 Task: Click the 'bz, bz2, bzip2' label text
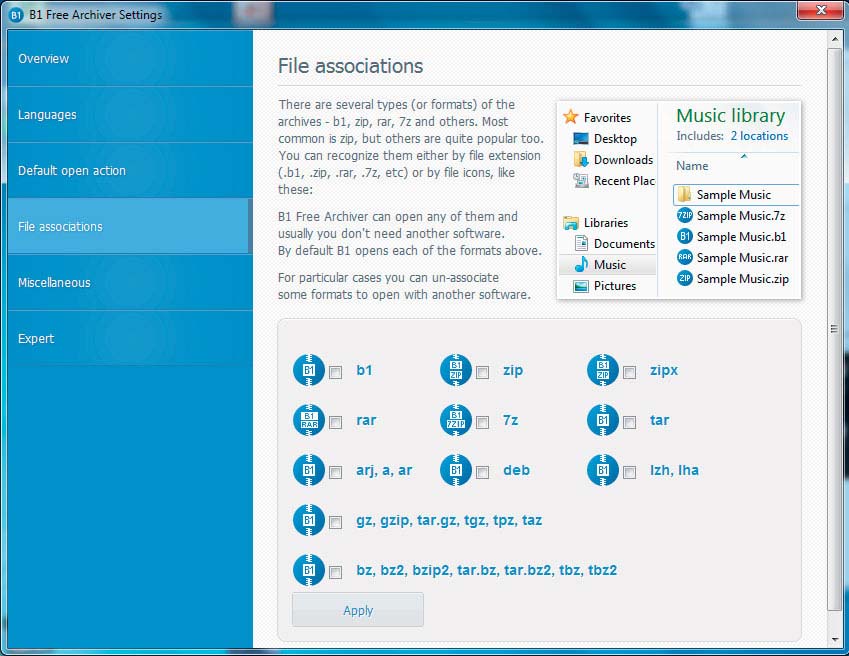pos(486,570)
